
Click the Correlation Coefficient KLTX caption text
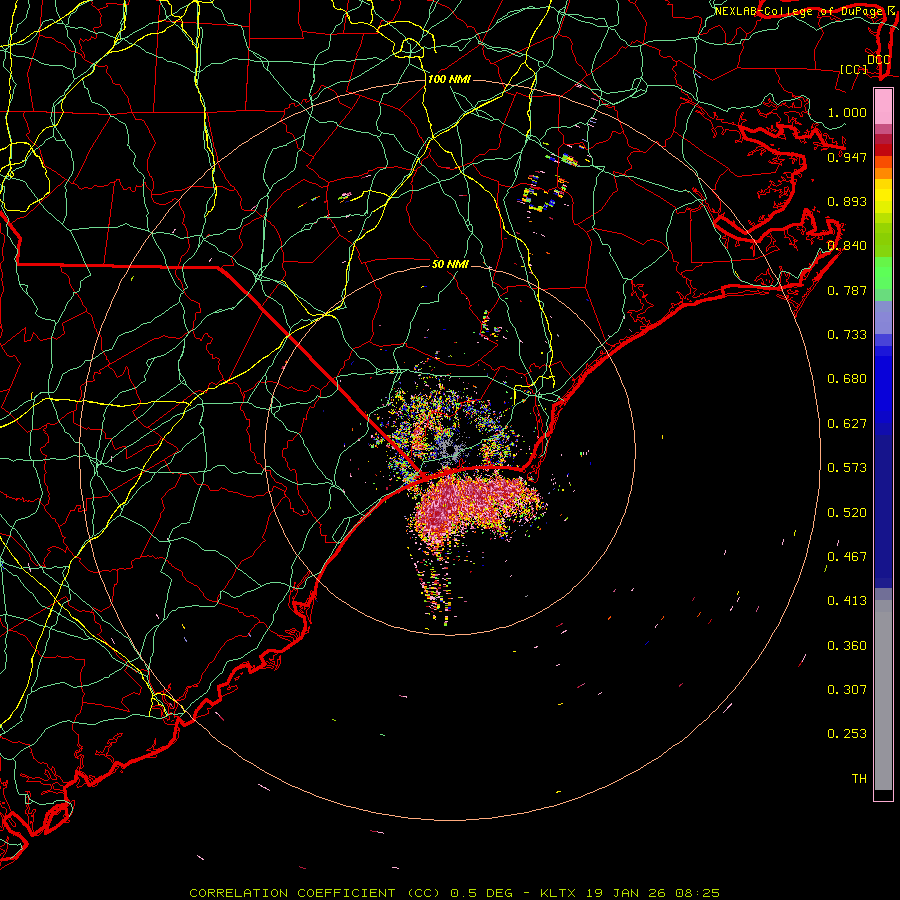(x=454, y=893)
